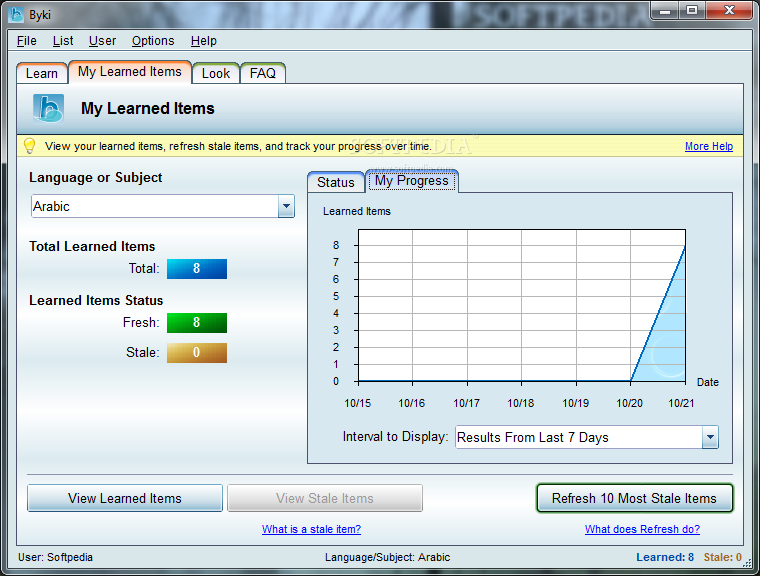Open the More Help link
Image resolution: width=760 pixels, height=576 pixels.
(x=709, y=146)
